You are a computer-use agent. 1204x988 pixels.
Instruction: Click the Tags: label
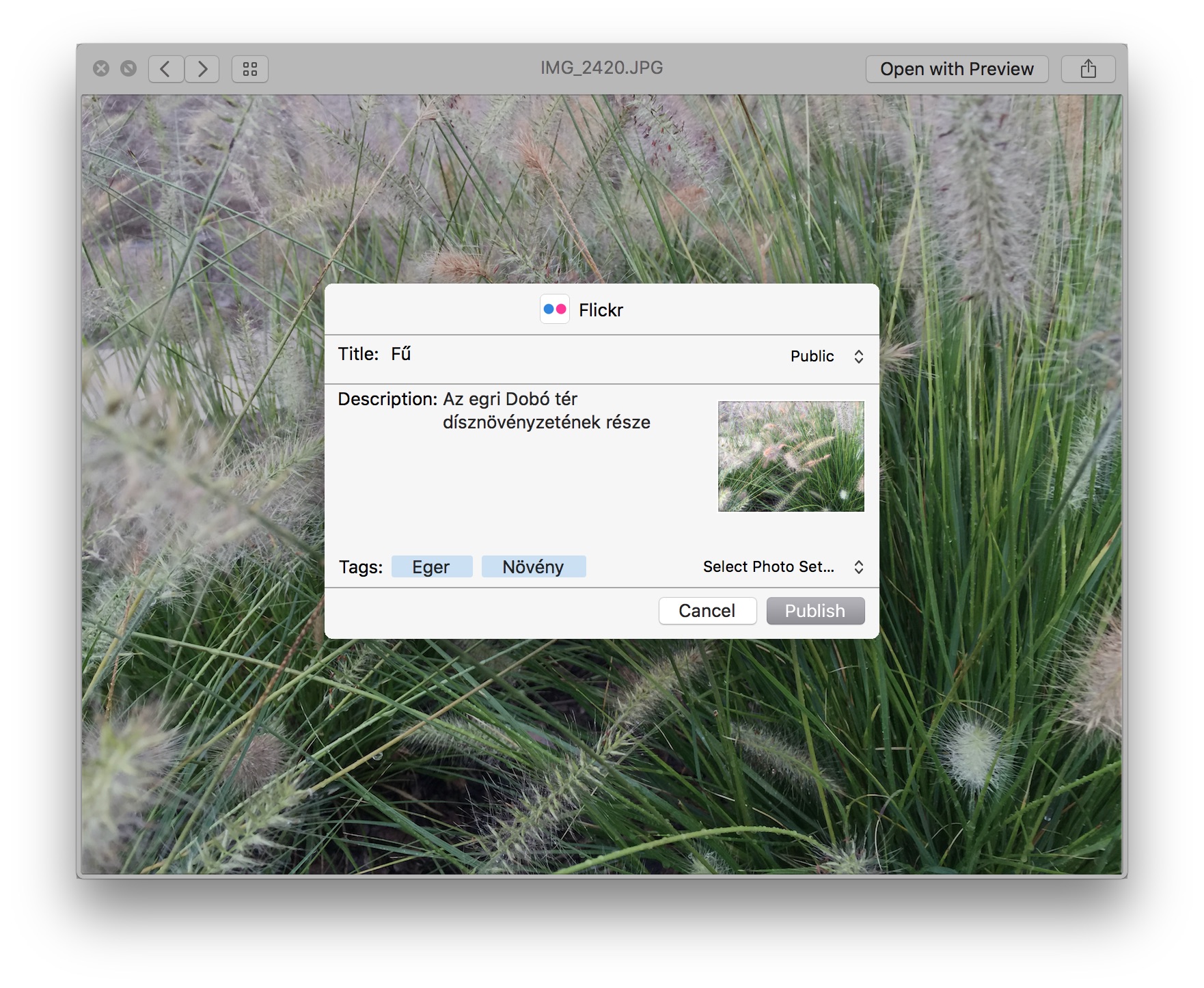point(361,567)
